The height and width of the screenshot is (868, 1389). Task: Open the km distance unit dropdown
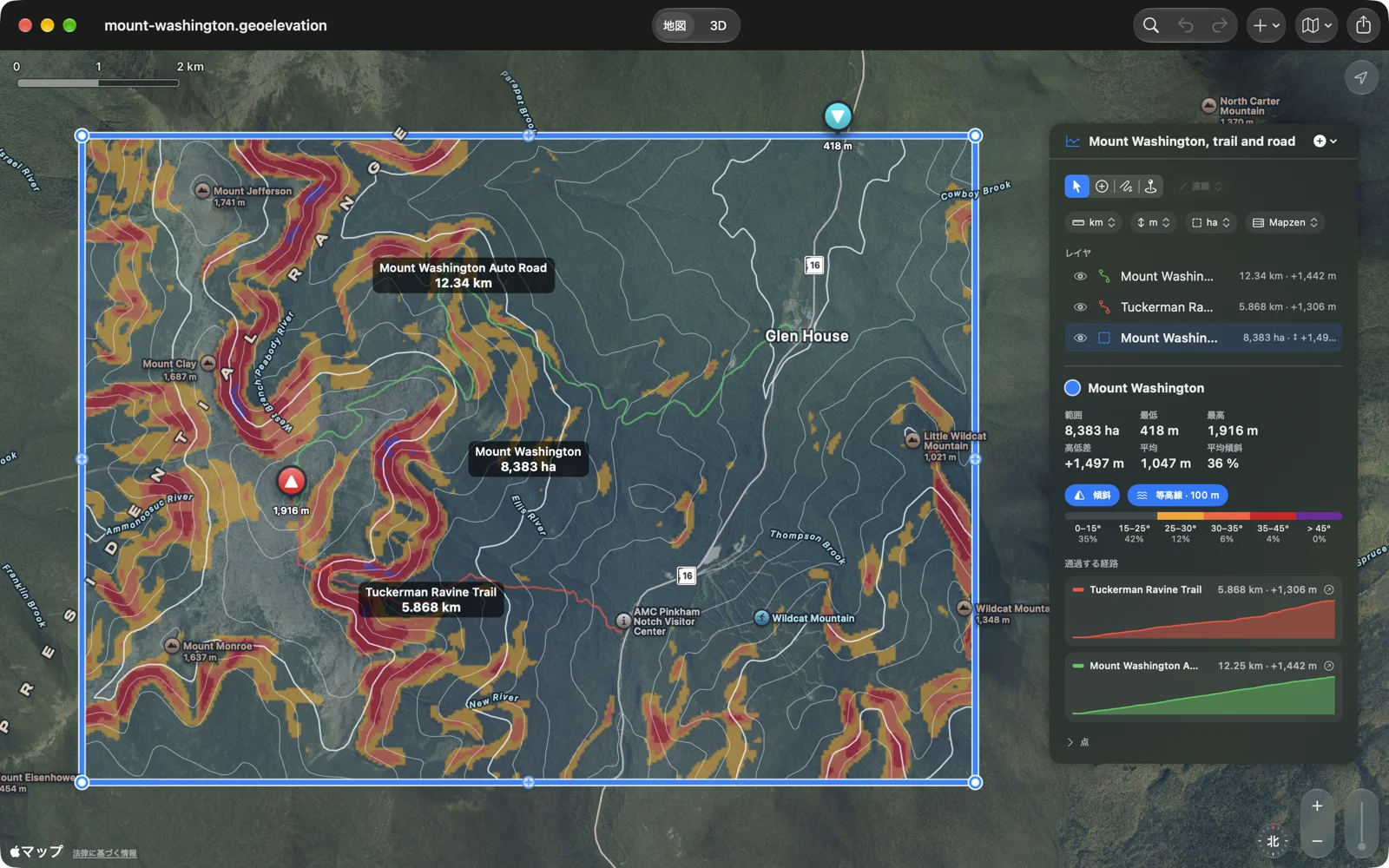tap(1093, 222)
